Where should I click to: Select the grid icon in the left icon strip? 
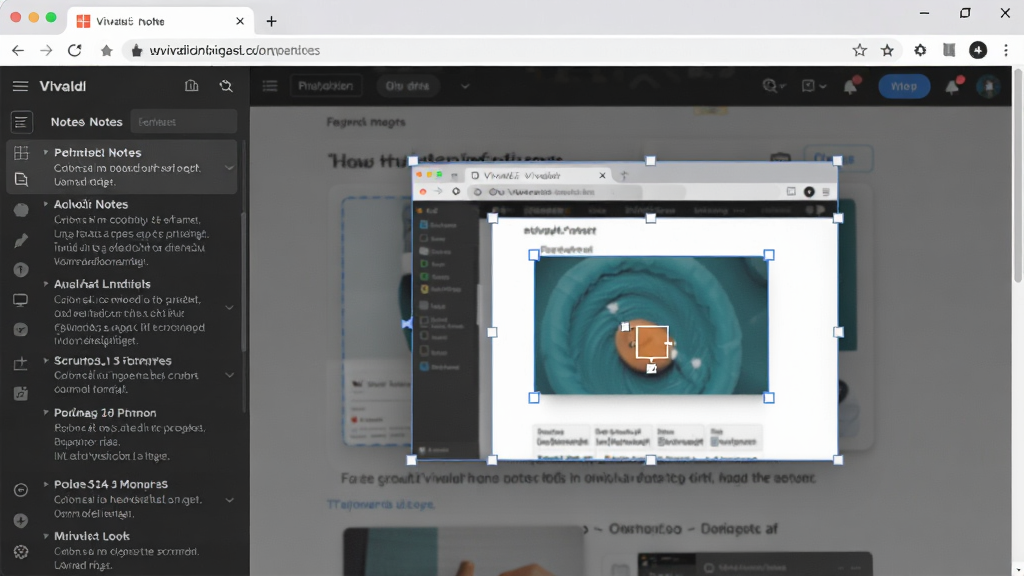(21, 153)
